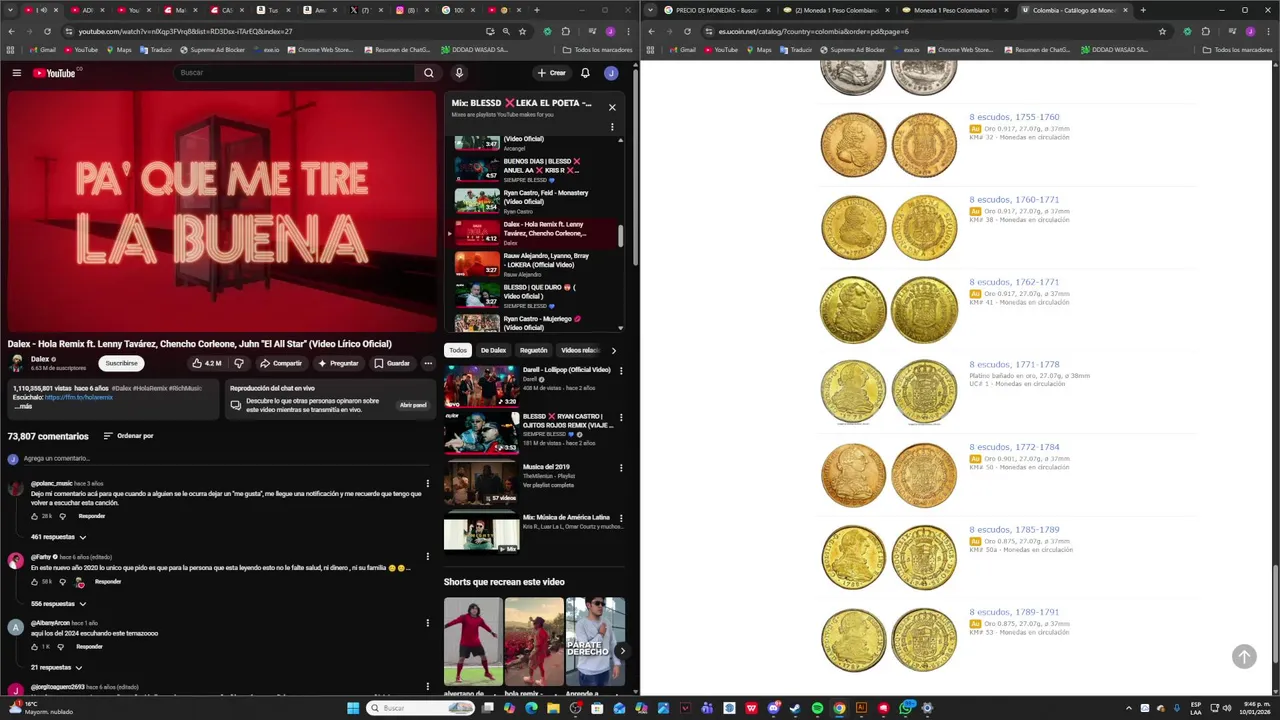Open the ffm.to/holaremix link in description
Viewport: 1280px width, 720px height.
point(79,397)
